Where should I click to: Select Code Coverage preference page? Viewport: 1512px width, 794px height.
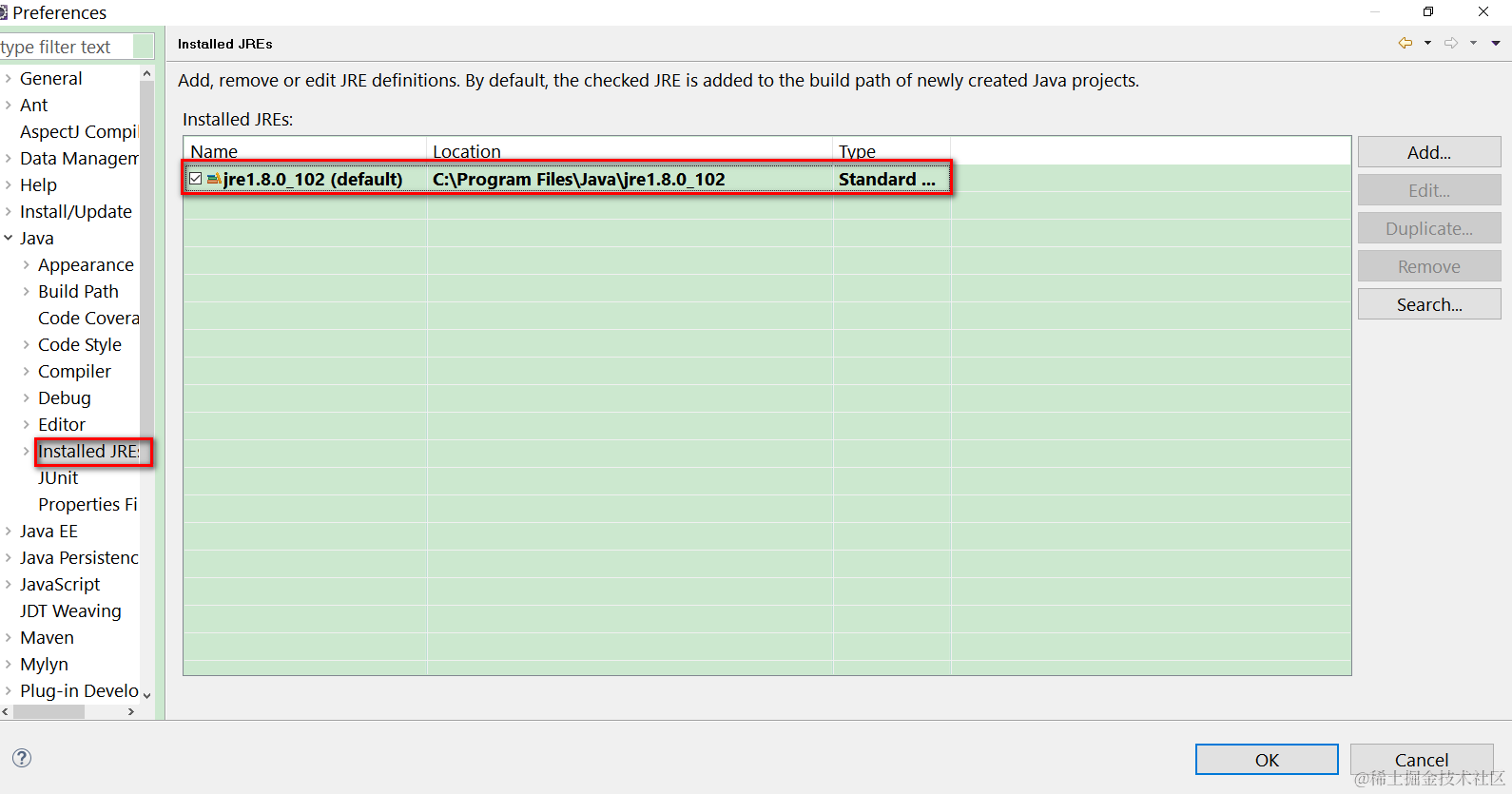coord(88,318)
